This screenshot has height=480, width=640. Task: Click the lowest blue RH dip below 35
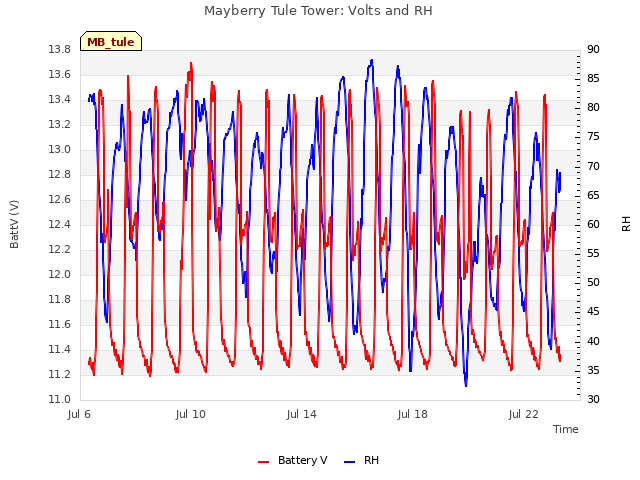pyautogui.click(x=466, y=384)
